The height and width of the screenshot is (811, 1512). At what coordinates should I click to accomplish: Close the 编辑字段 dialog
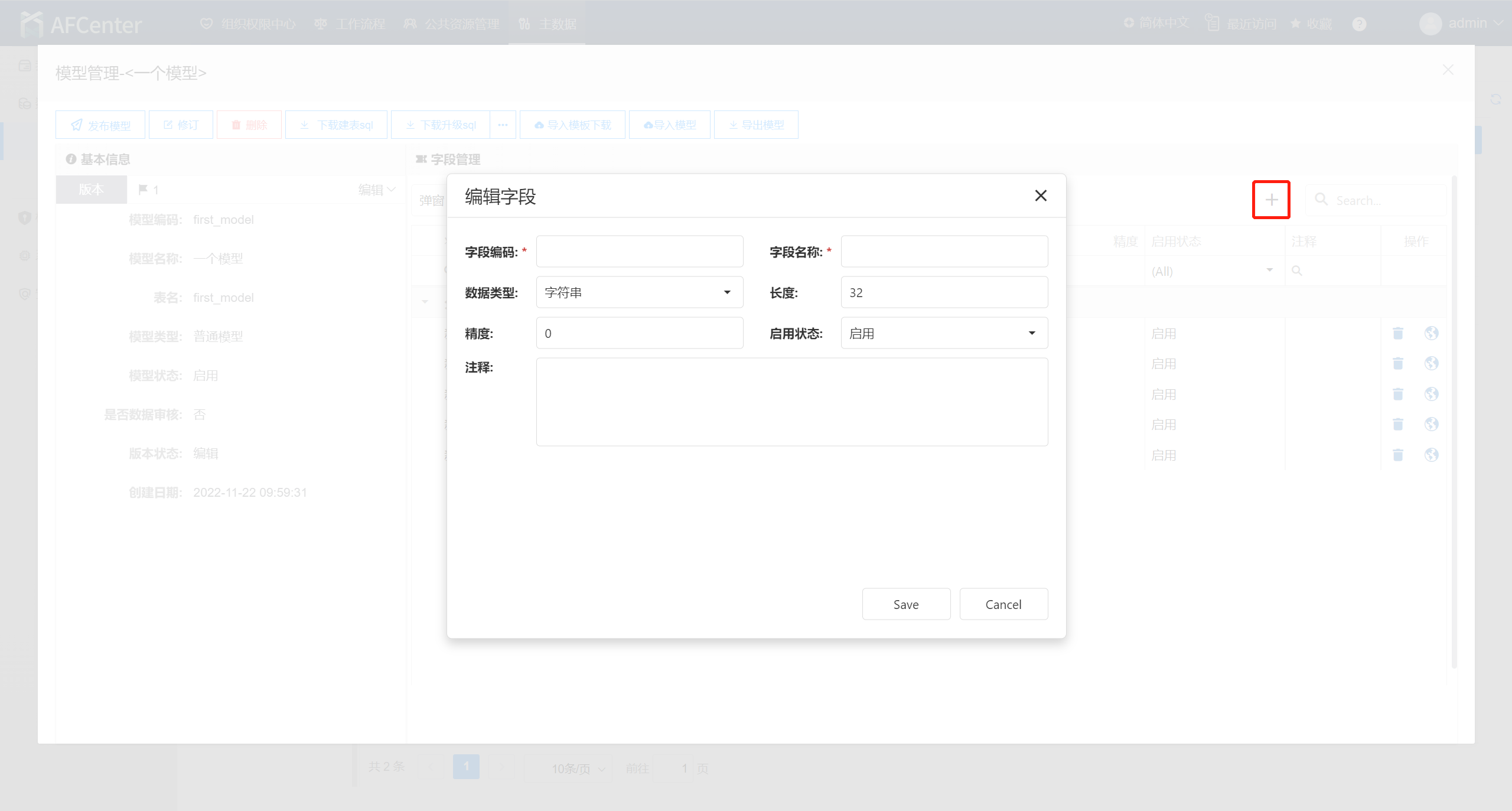click(1041, 196)
